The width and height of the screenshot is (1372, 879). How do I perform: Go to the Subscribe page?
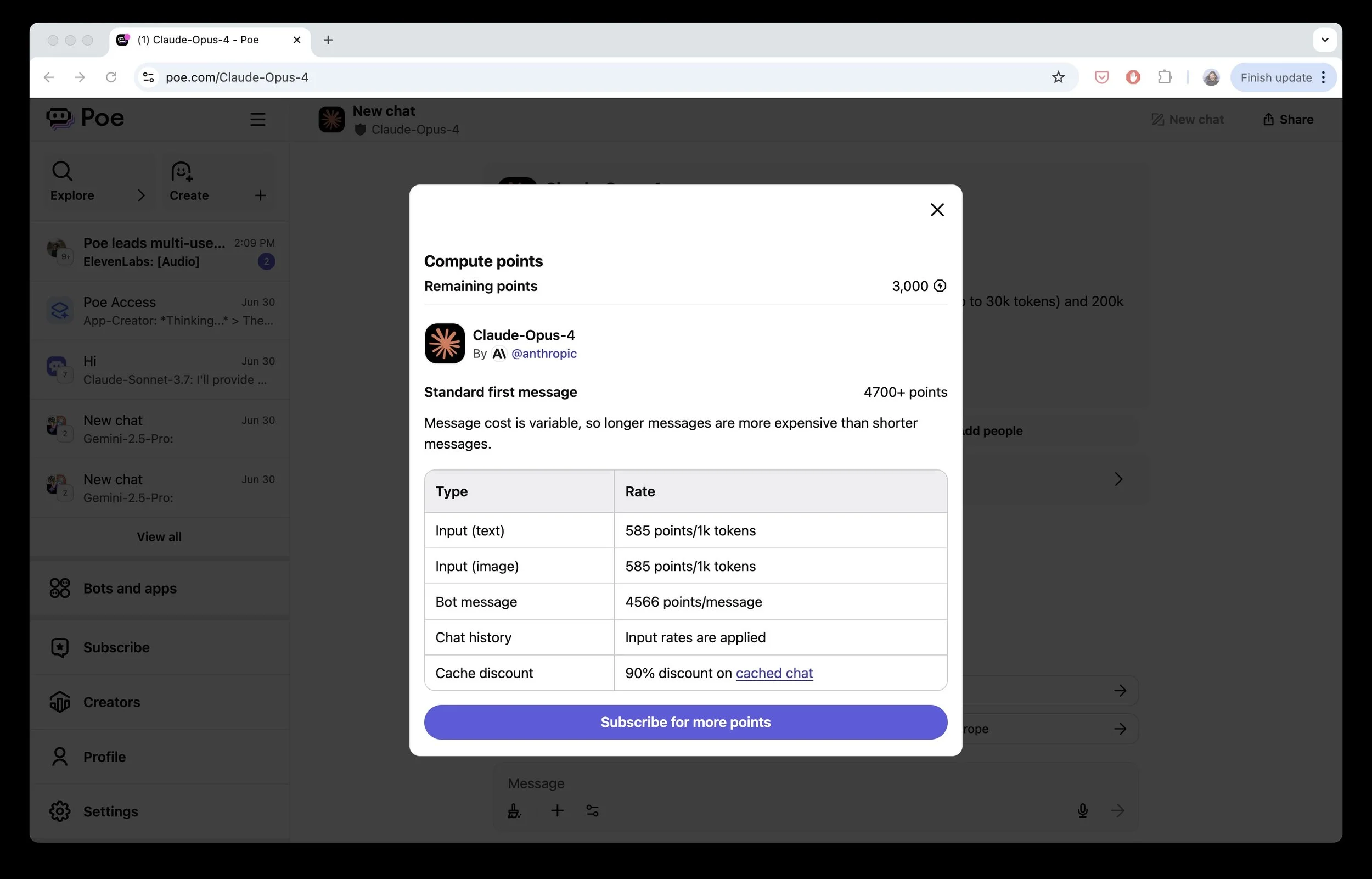pyautogui.click(x=116, y=647)
